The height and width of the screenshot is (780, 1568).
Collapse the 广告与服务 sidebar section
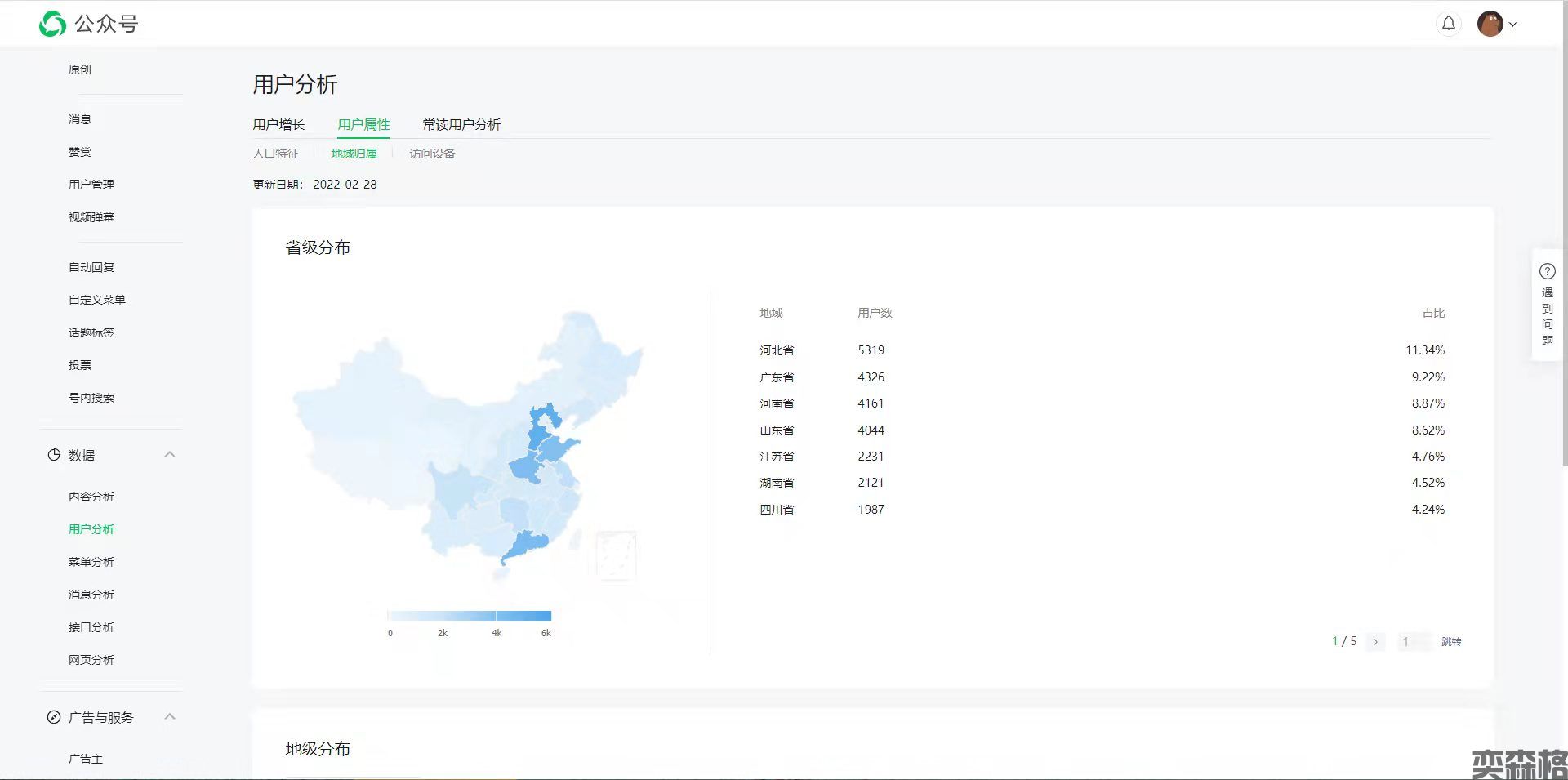(170, 717)
